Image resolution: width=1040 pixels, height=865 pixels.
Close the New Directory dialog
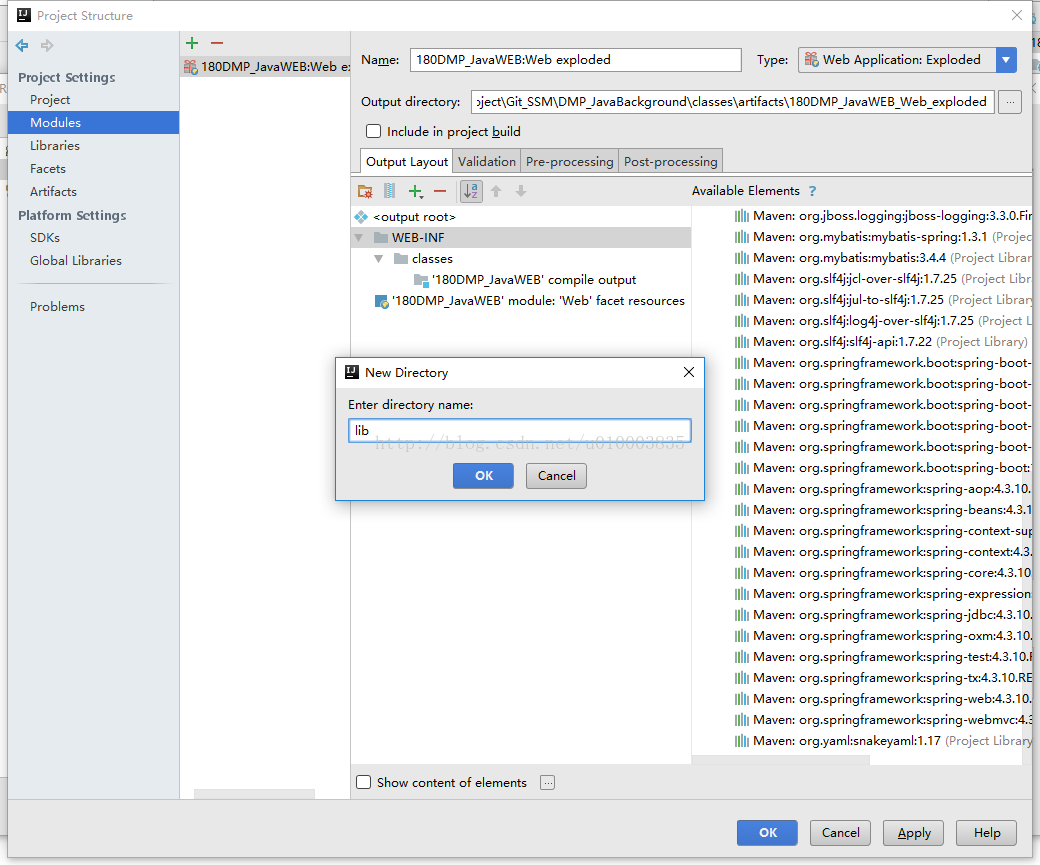[689, 372]
